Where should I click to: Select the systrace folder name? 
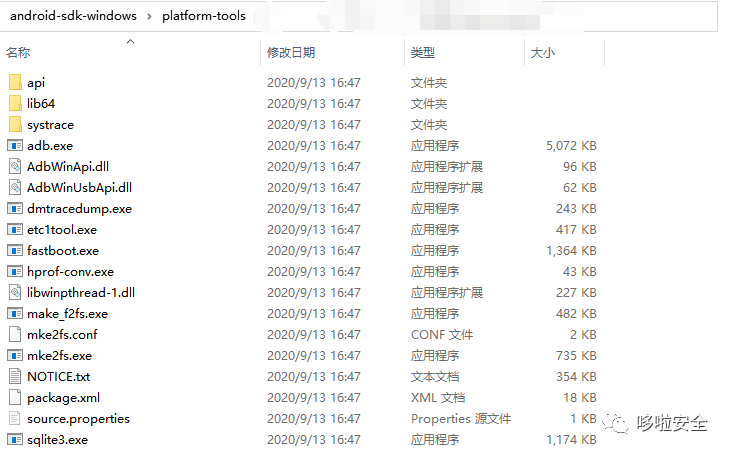coord(50,125)
